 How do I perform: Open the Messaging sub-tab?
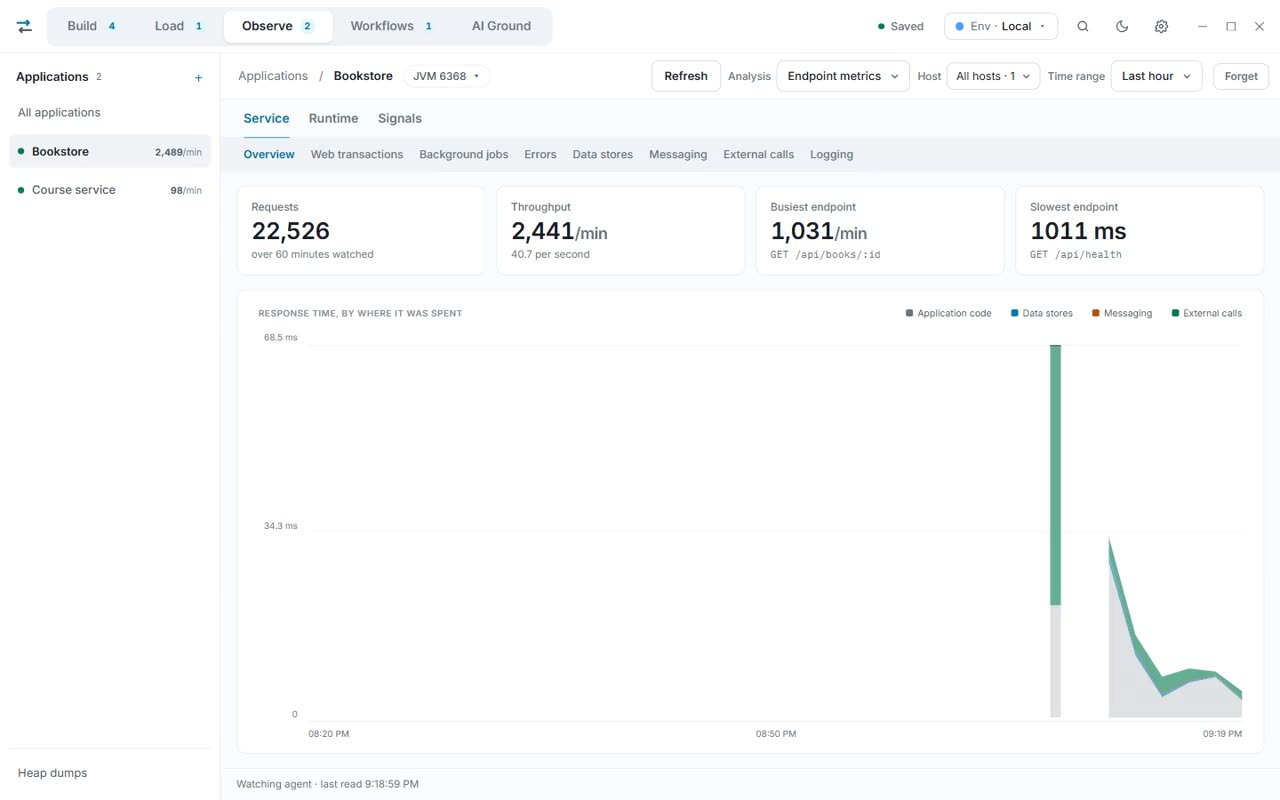[678, 154]
